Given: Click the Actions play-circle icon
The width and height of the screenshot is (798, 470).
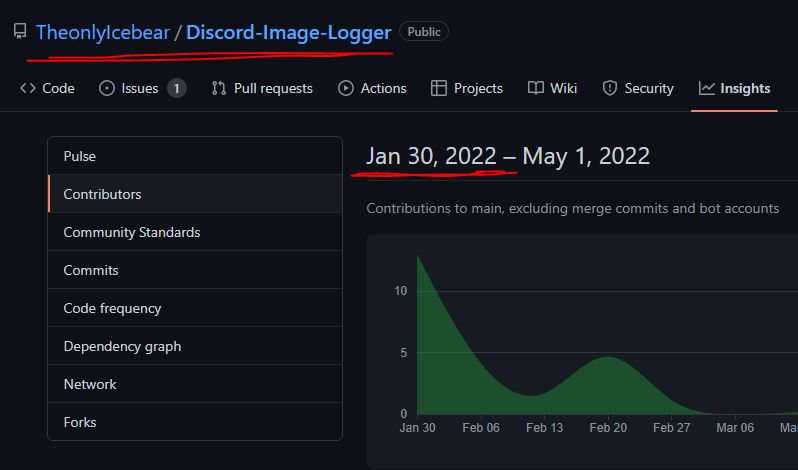Looking at the screenshot, I should [346, 88].
